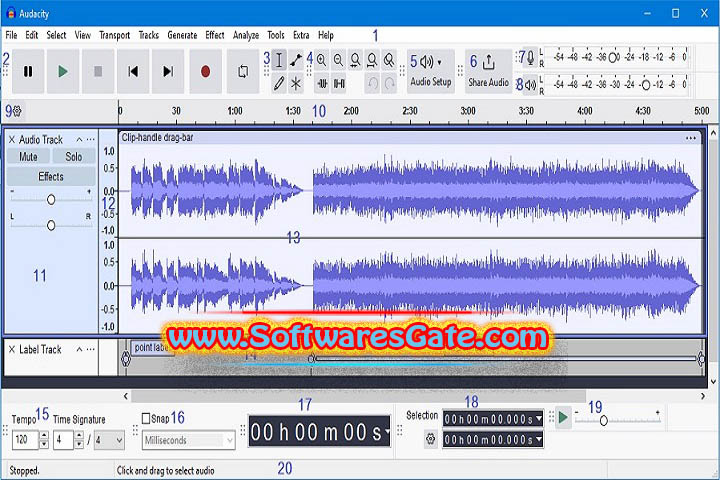Open the File menu
Screen dimensions: 720x480
[x=11, y=35]
